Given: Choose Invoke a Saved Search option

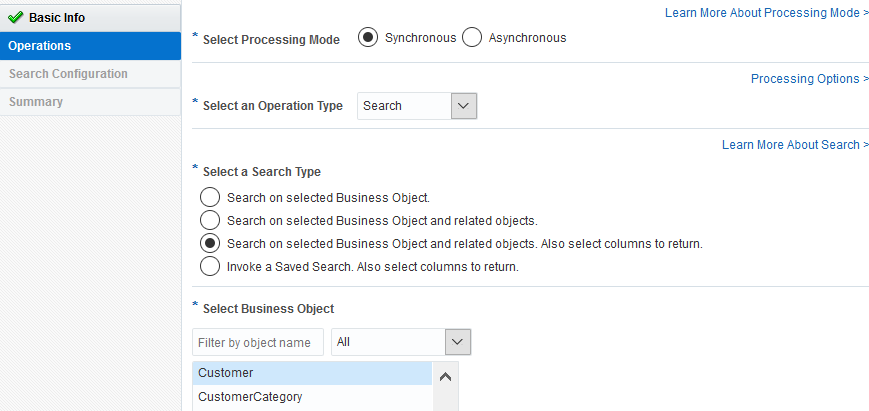Looking at the screenshot, I should (x=210, y=266).
